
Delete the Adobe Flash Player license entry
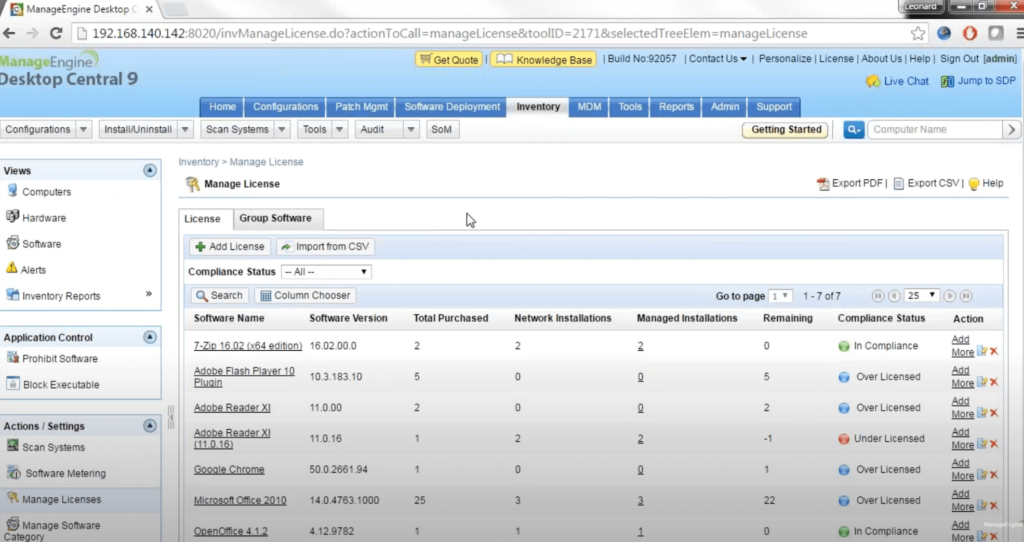[994, 382]
